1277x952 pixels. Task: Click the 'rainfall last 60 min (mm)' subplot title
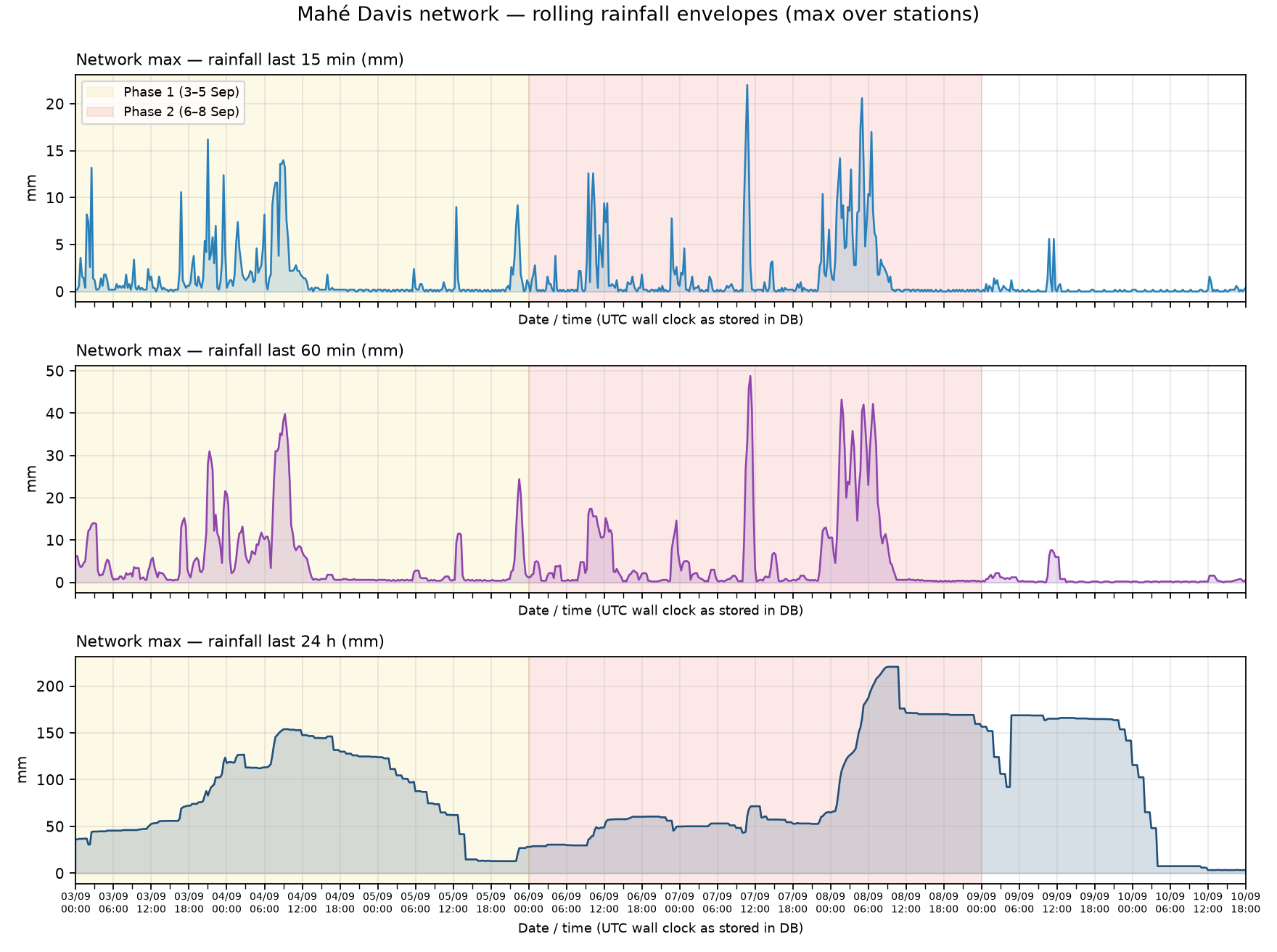(239, 350)
